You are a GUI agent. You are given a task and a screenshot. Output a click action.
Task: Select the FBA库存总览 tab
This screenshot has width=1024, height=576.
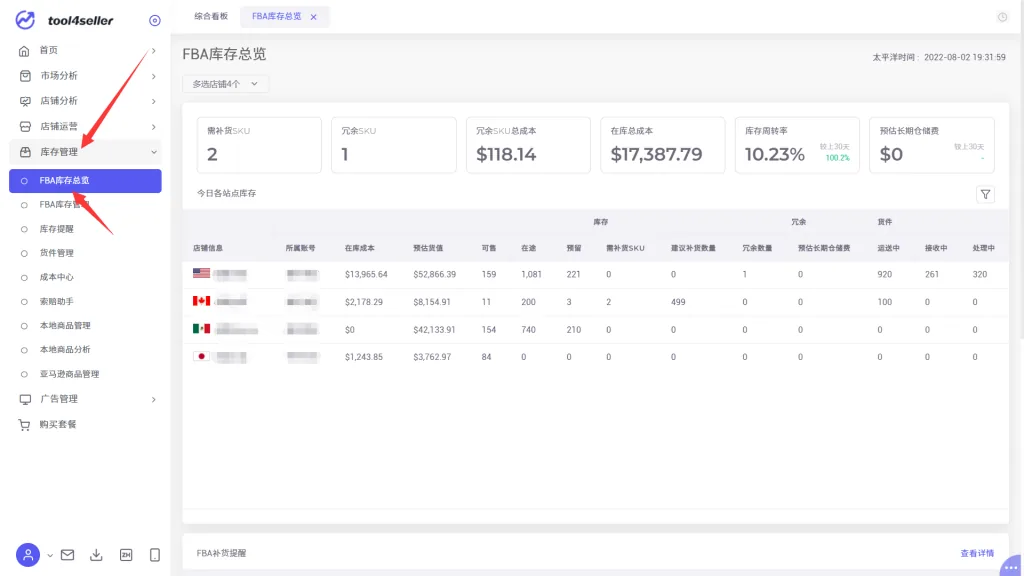pyautogui.click(x=277, y=16)
